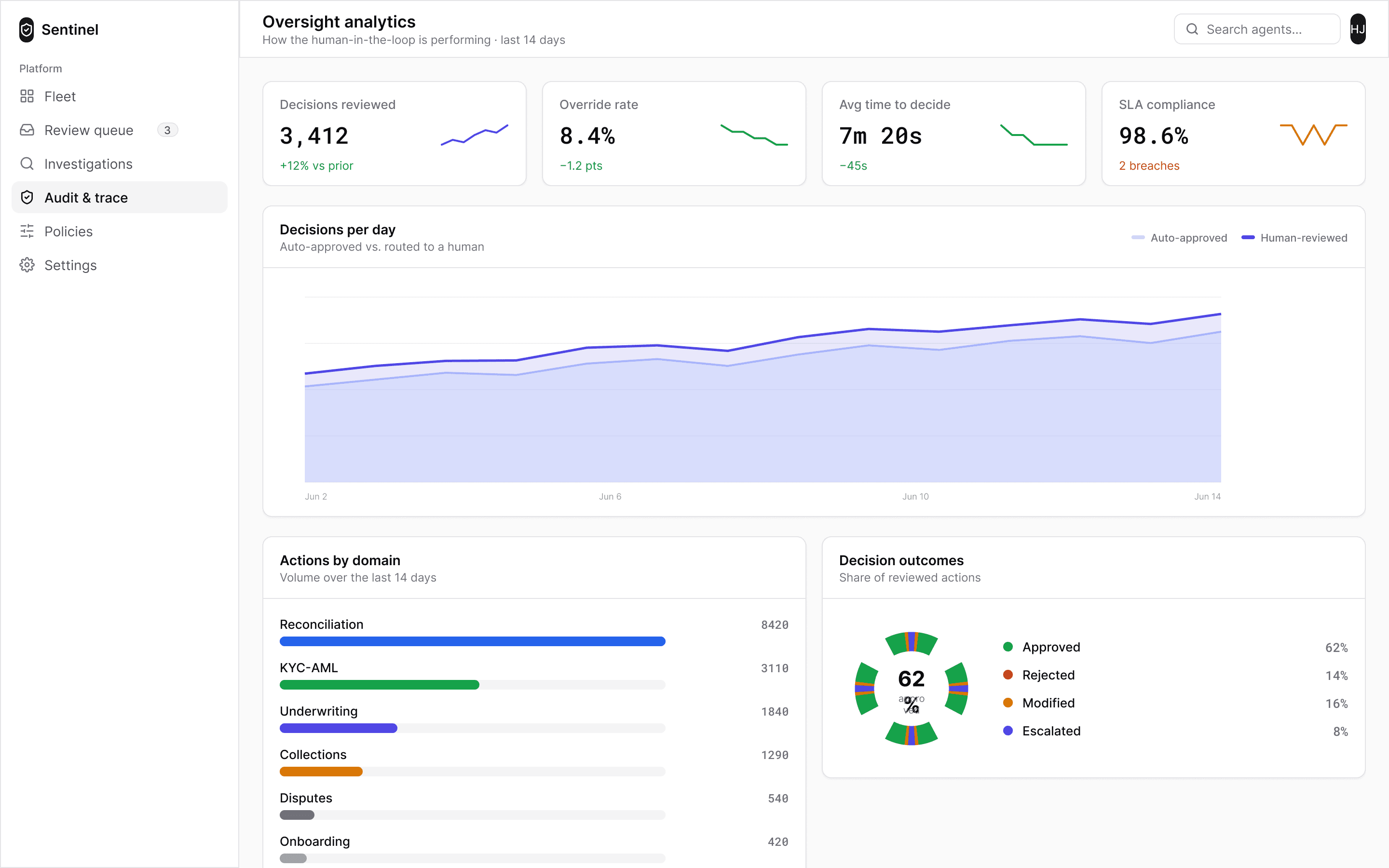Image resolution: width=1389 pixels, height=868 pixels.
Task: Toggle Human-reviewed series in chart legend
Action: (x=1294, y=238)
